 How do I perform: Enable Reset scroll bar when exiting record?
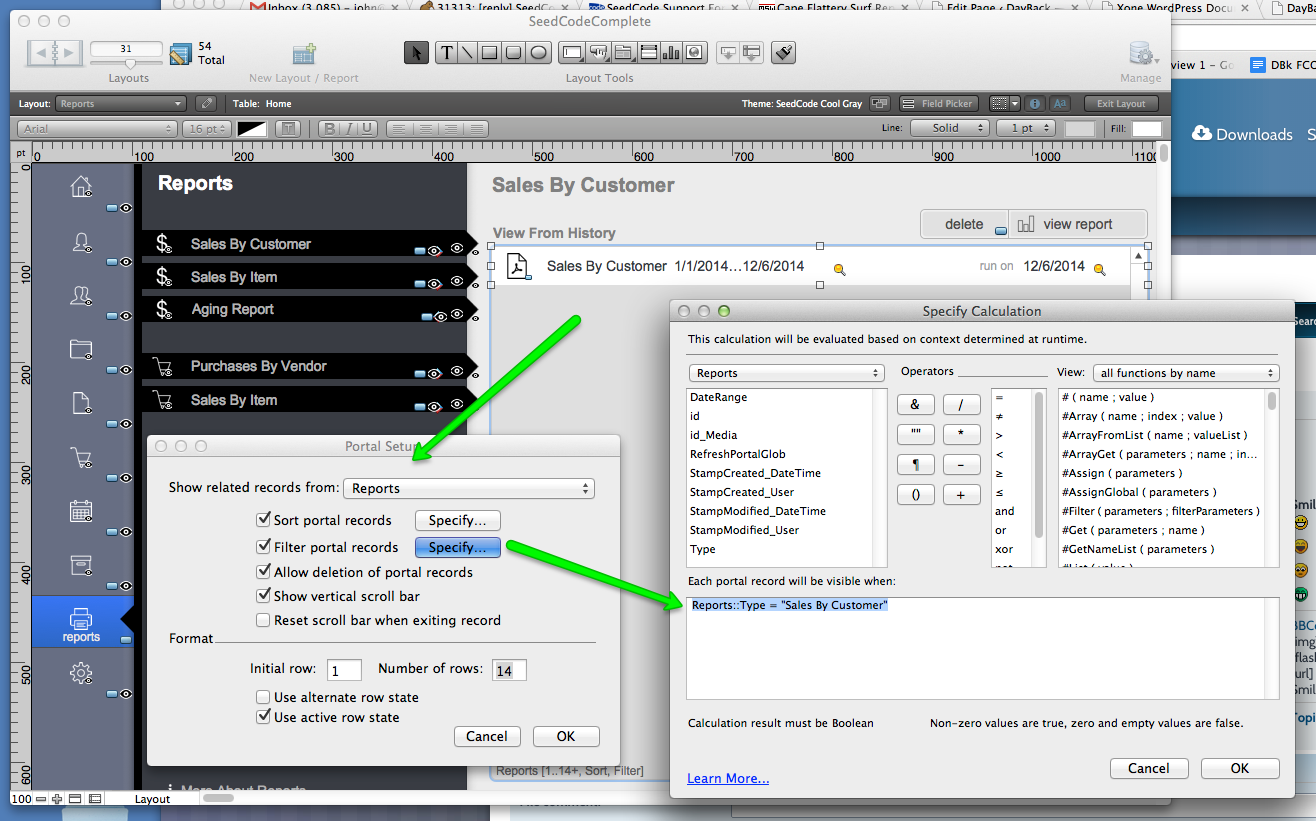click(264, 620)
